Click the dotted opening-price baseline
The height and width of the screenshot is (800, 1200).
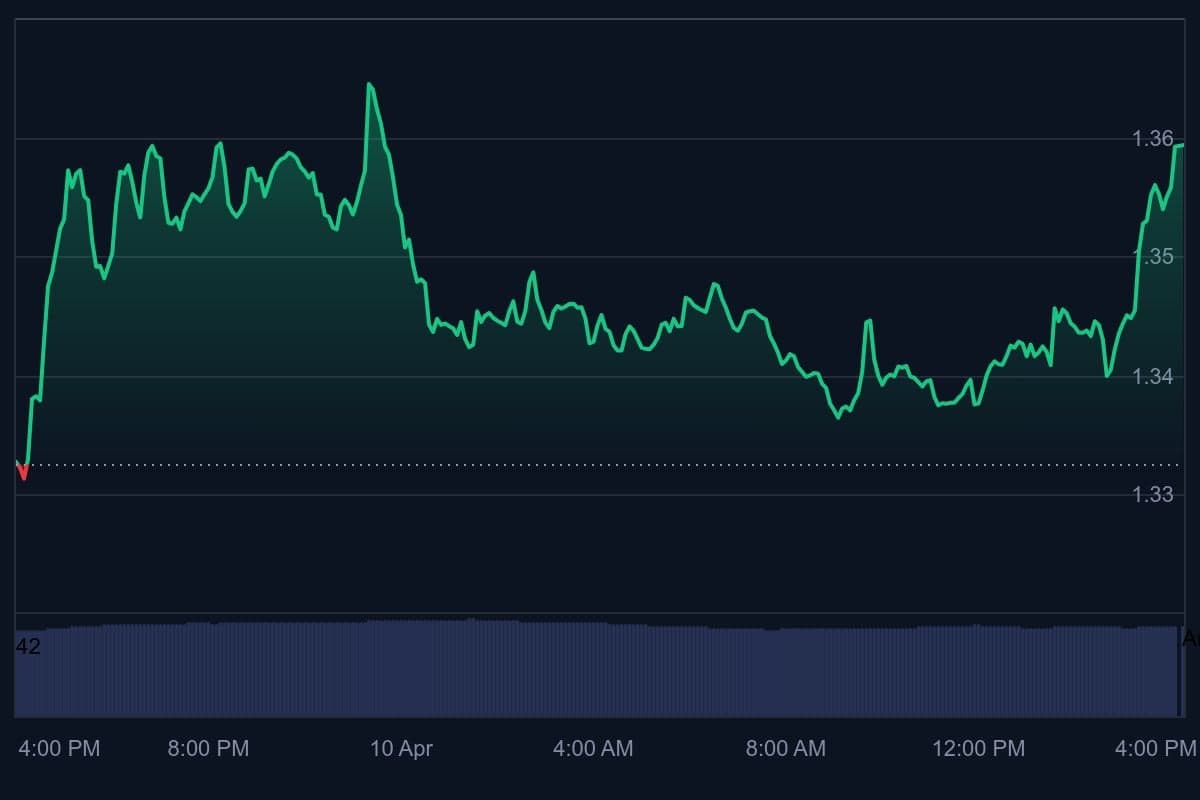(600, 465)
